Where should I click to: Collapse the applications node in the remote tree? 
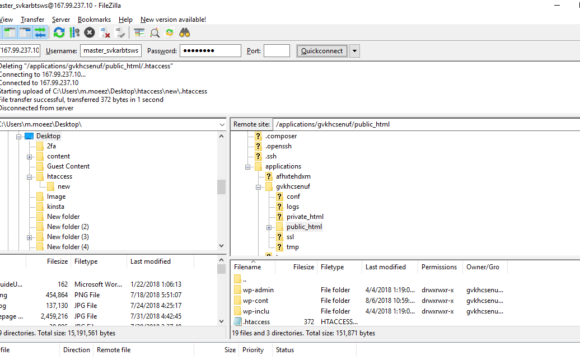(x=247, y=167)
